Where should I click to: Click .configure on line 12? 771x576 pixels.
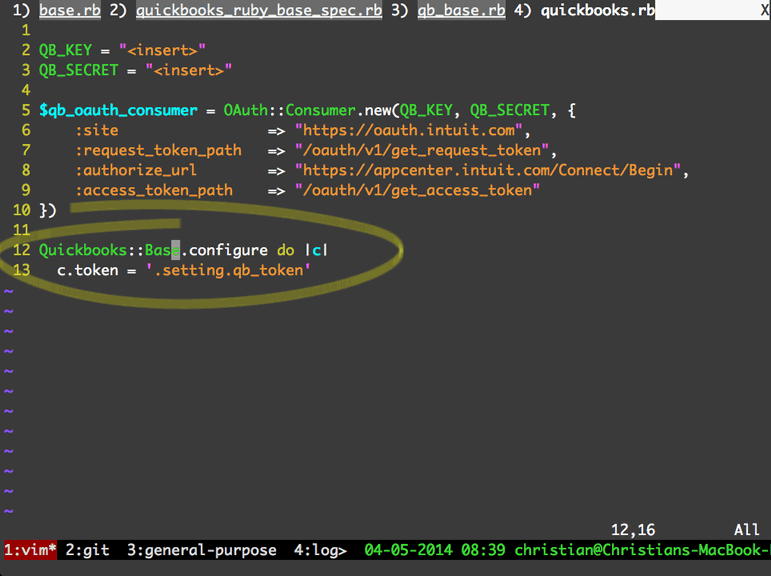pyautogui.click(x=224, y=250)
